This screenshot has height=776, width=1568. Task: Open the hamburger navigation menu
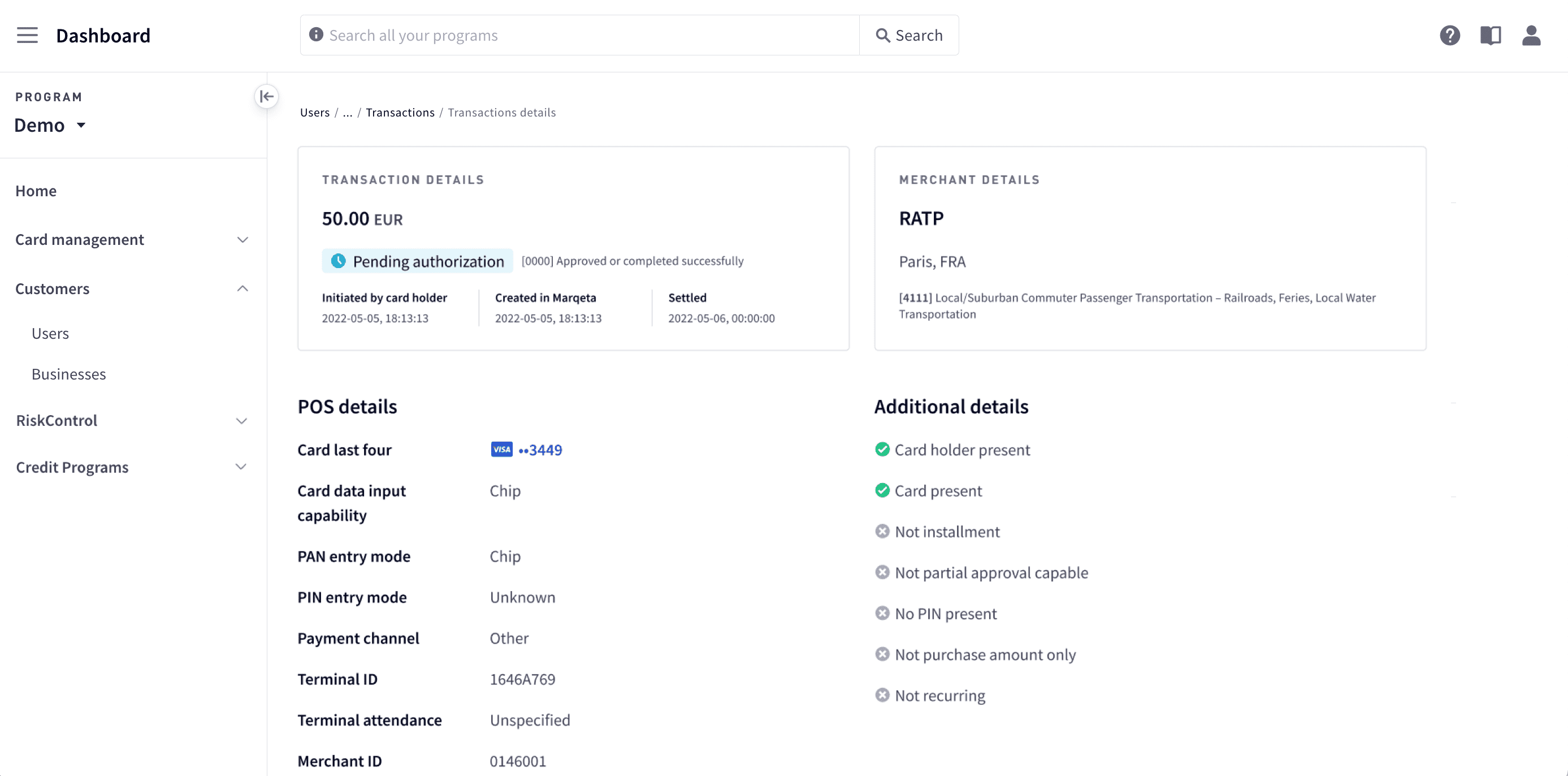[27, 35]
